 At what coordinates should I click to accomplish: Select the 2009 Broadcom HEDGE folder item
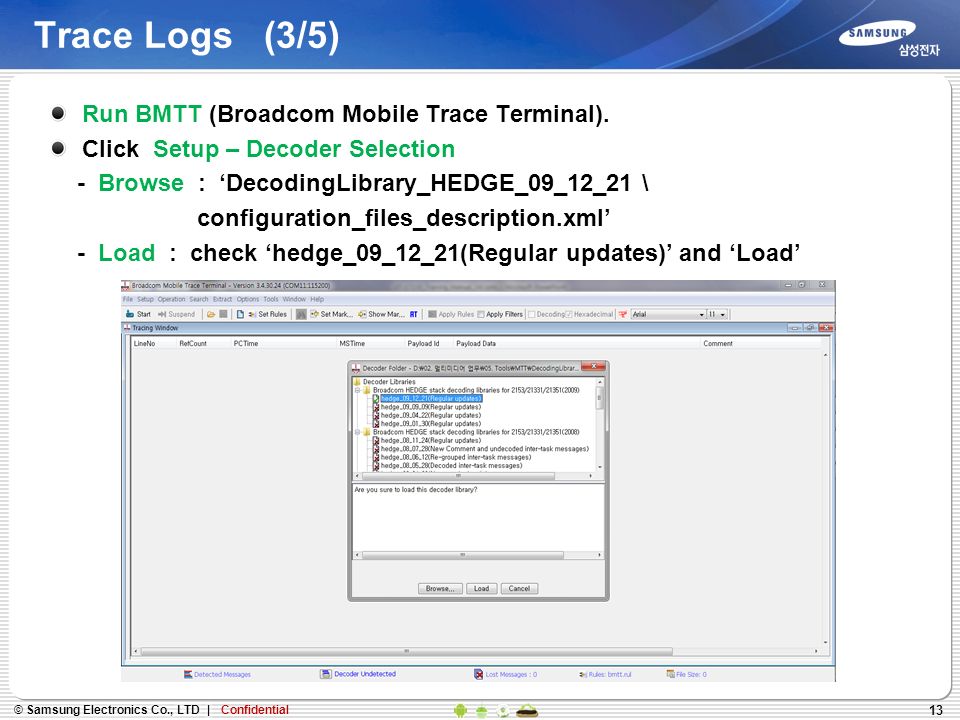[x=476, y=390]
